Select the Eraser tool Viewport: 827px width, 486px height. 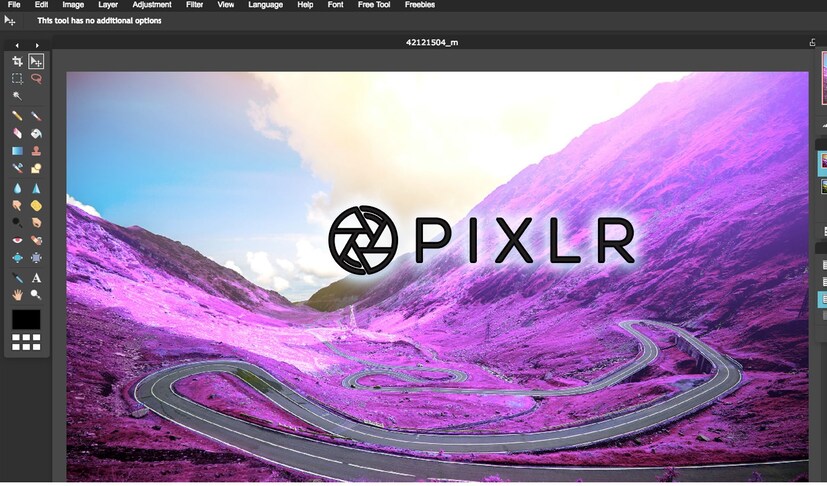17,133
